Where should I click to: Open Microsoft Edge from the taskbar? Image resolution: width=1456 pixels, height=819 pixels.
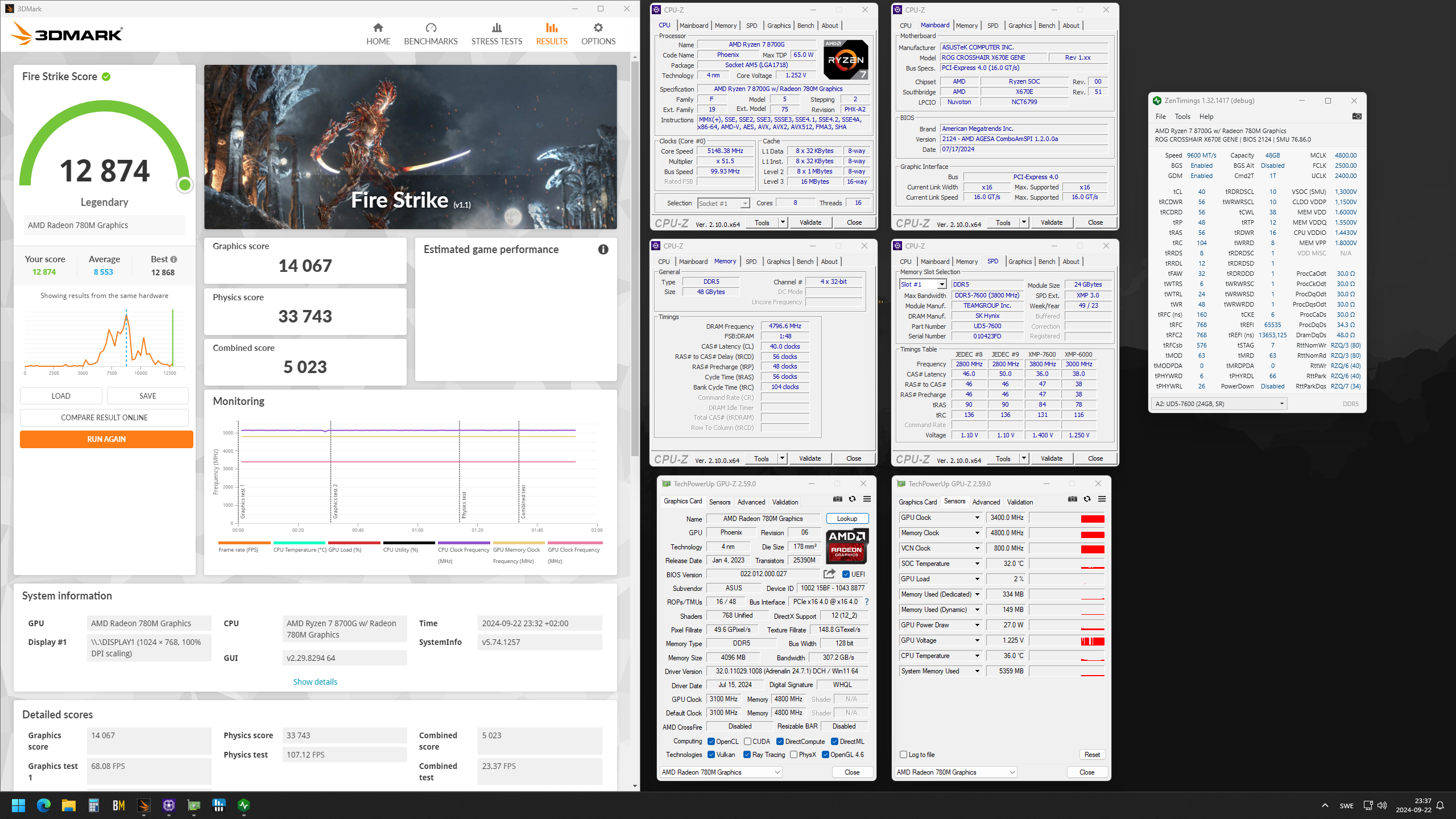44,805
